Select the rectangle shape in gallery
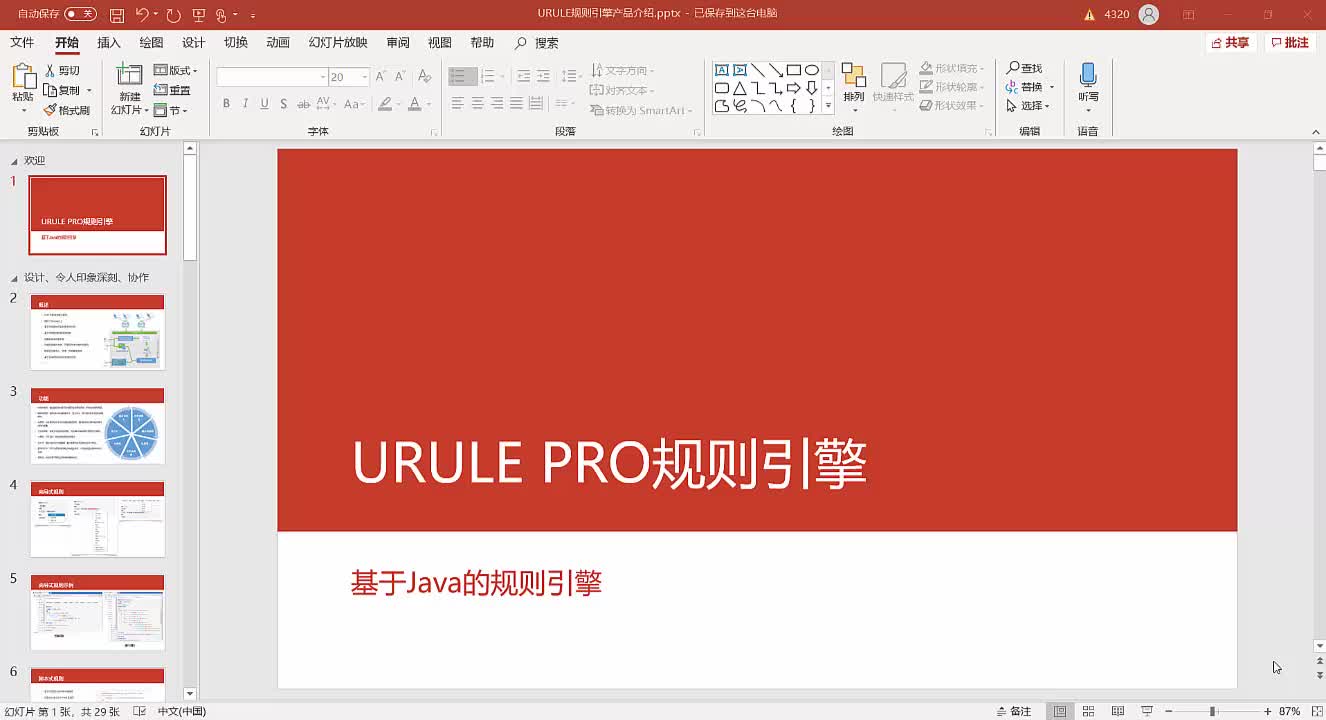Viewport: 1326px width, 720px height. pyautogui.click(x=793, y=70)
